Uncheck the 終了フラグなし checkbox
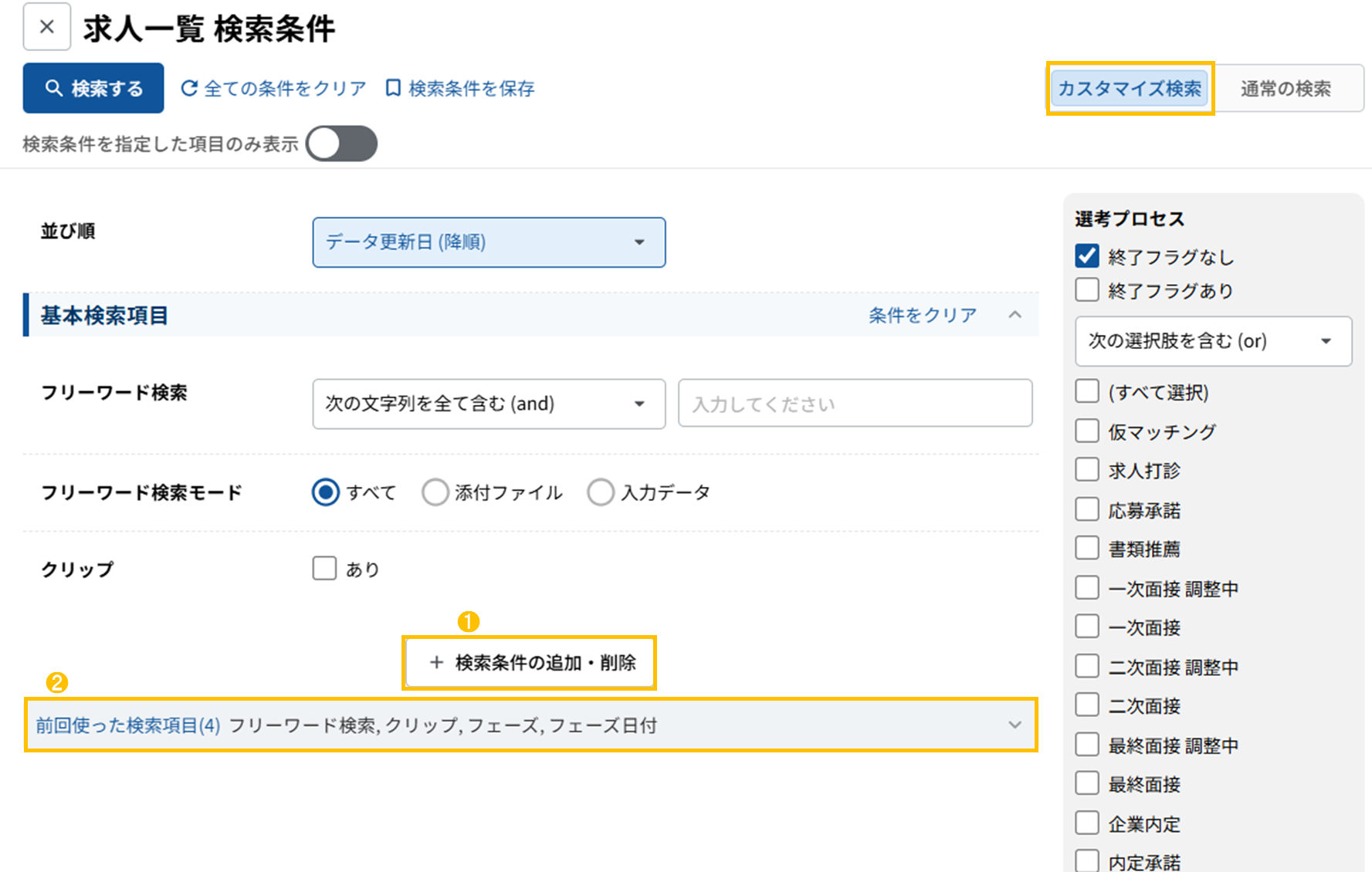Viewport: 1372px width, 872px height. coord(1087,256)
